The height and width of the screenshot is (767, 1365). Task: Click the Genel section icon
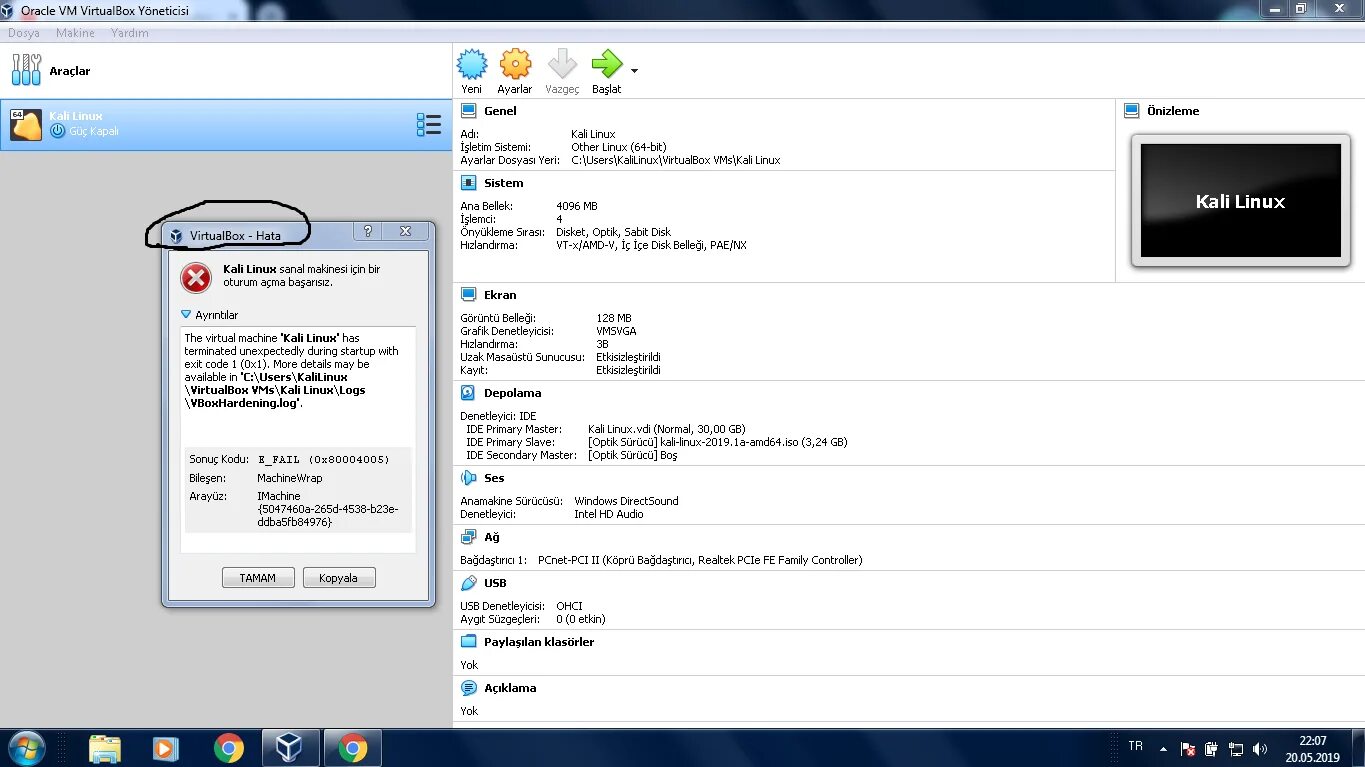467,111
